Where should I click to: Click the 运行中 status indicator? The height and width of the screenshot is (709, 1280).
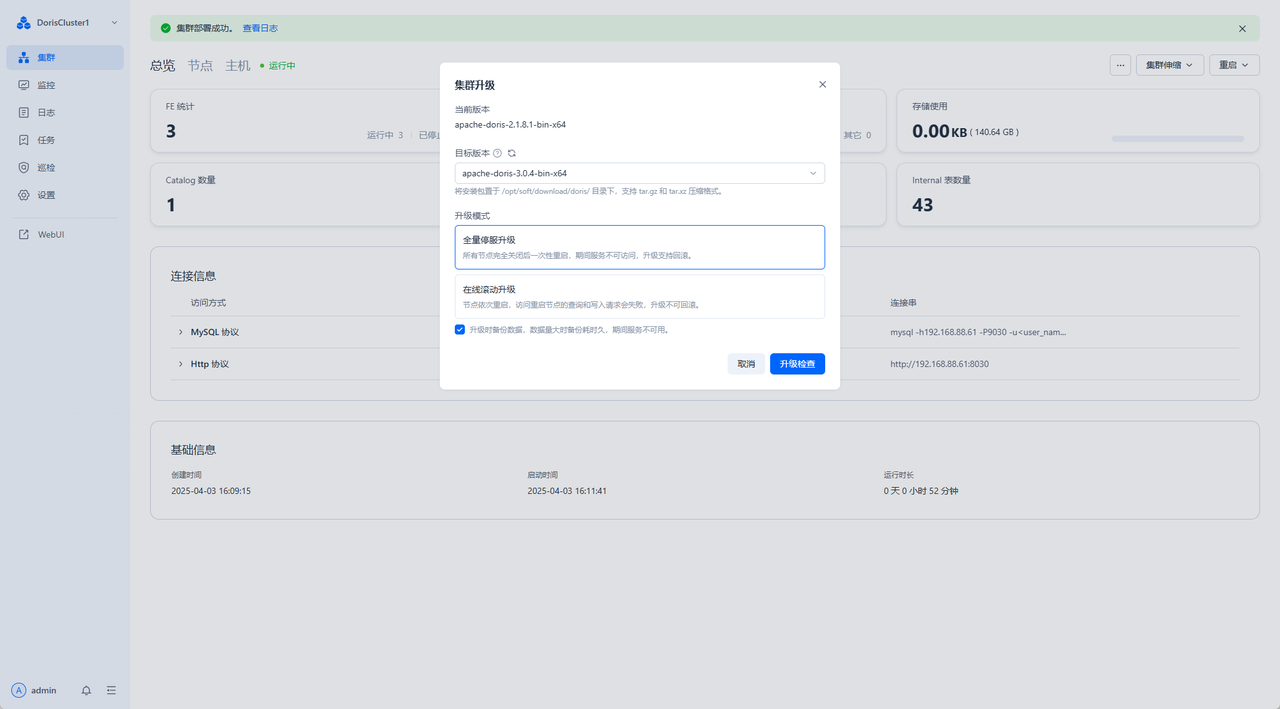coord(278,65)
